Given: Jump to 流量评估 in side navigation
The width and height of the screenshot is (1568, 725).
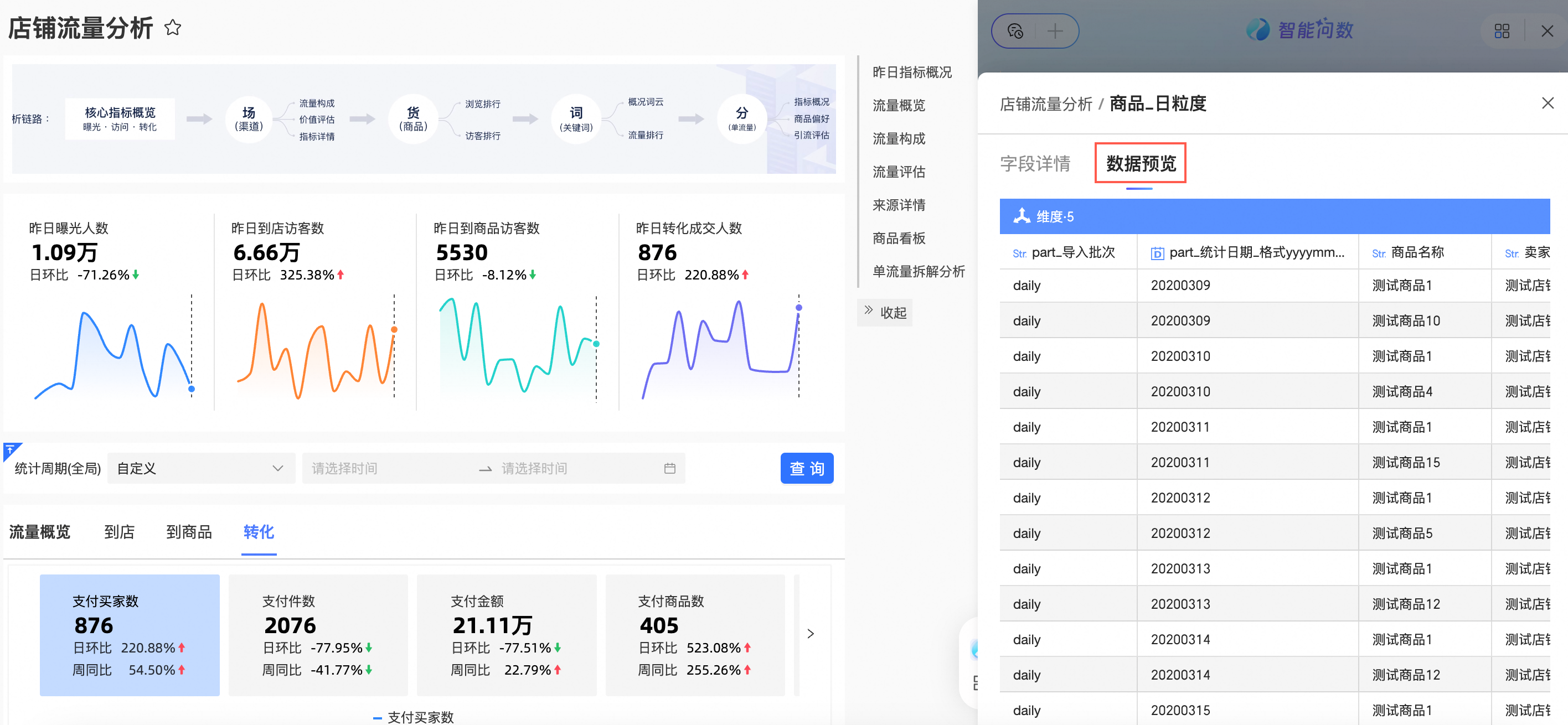Looking at the screenshot, I should [899, 172].
